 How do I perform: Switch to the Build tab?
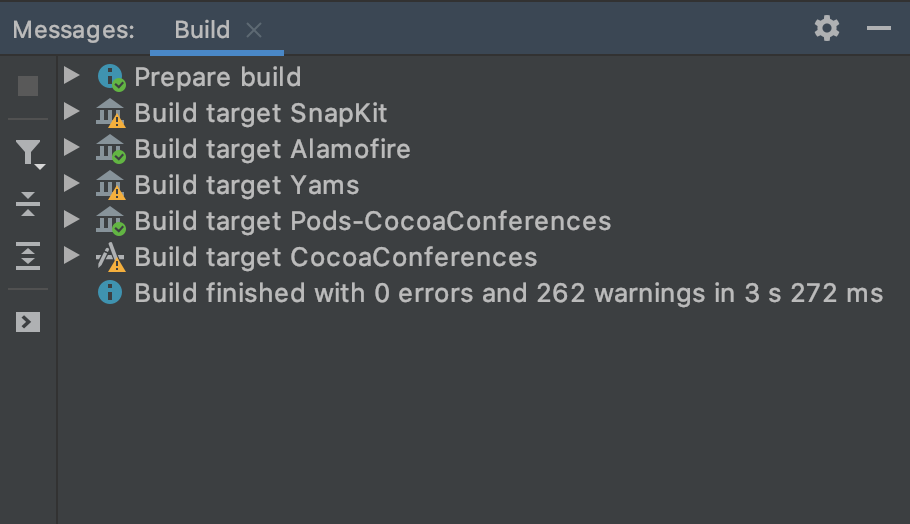pos(202,30)
